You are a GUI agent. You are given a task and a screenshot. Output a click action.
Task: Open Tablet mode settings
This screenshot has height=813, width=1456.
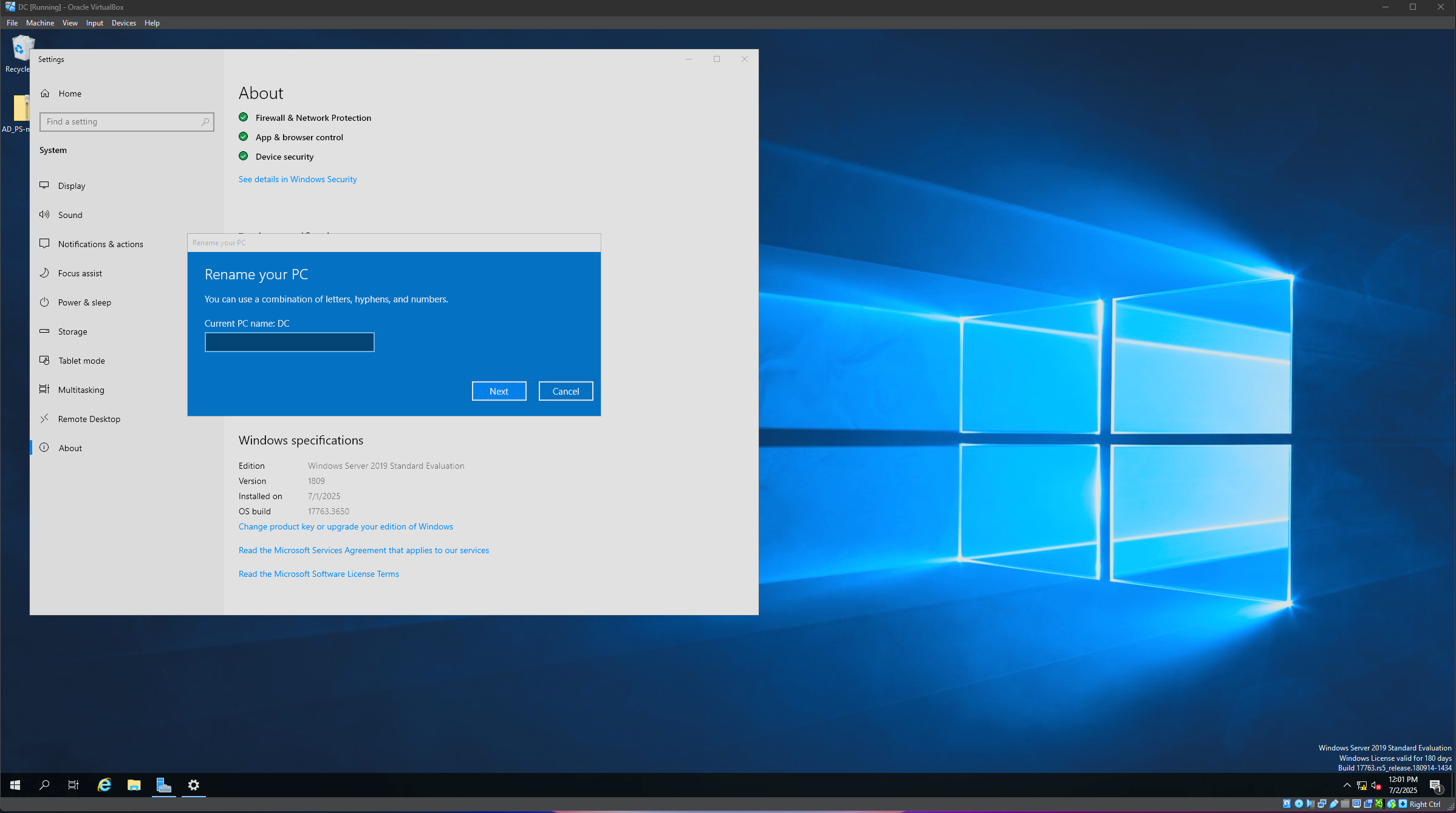109,361
